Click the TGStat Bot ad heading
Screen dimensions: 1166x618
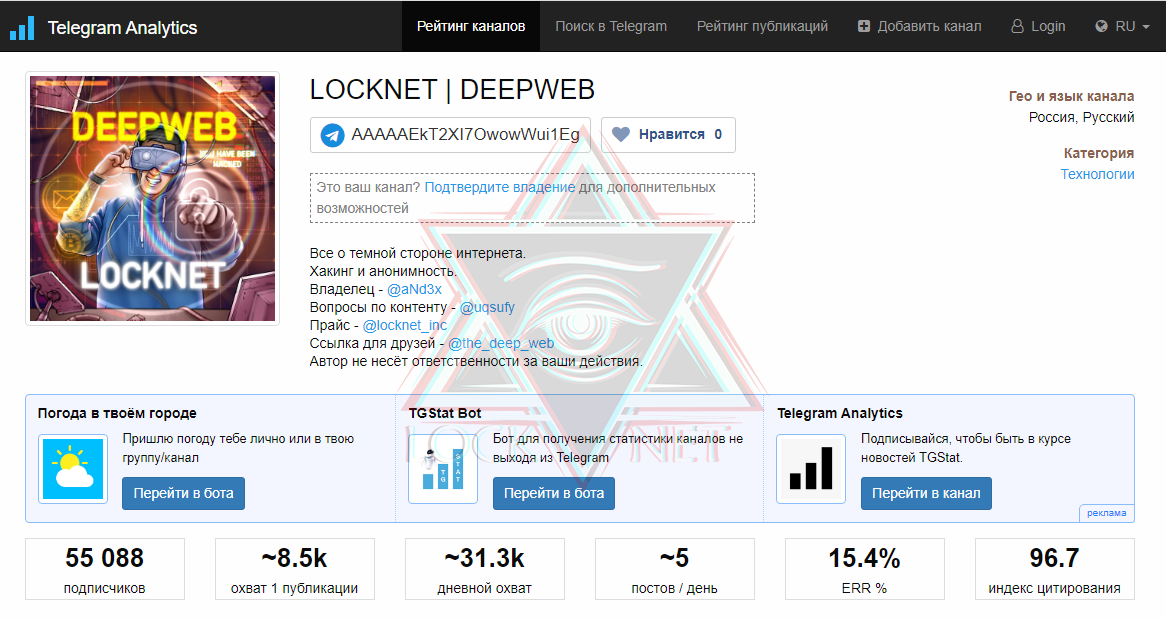click(x=445, y=413)
